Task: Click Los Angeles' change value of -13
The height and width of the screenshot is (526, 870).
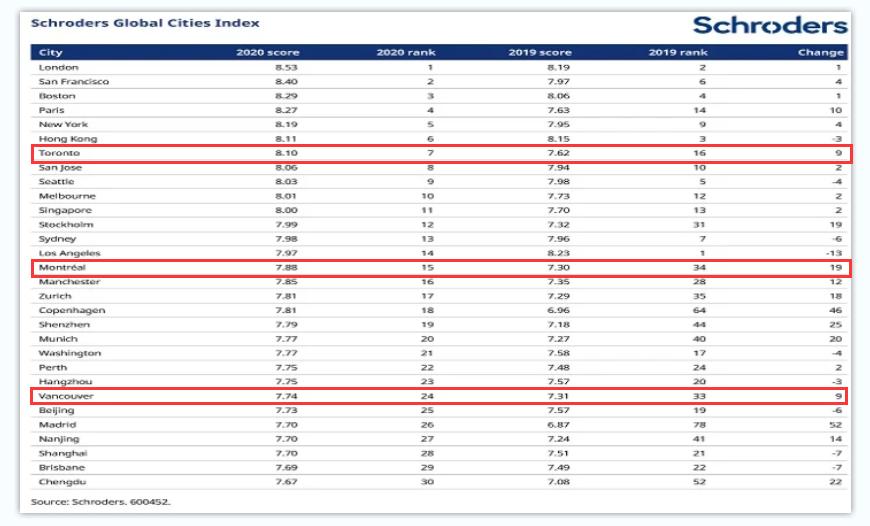Action: click(x=836, y=253)
